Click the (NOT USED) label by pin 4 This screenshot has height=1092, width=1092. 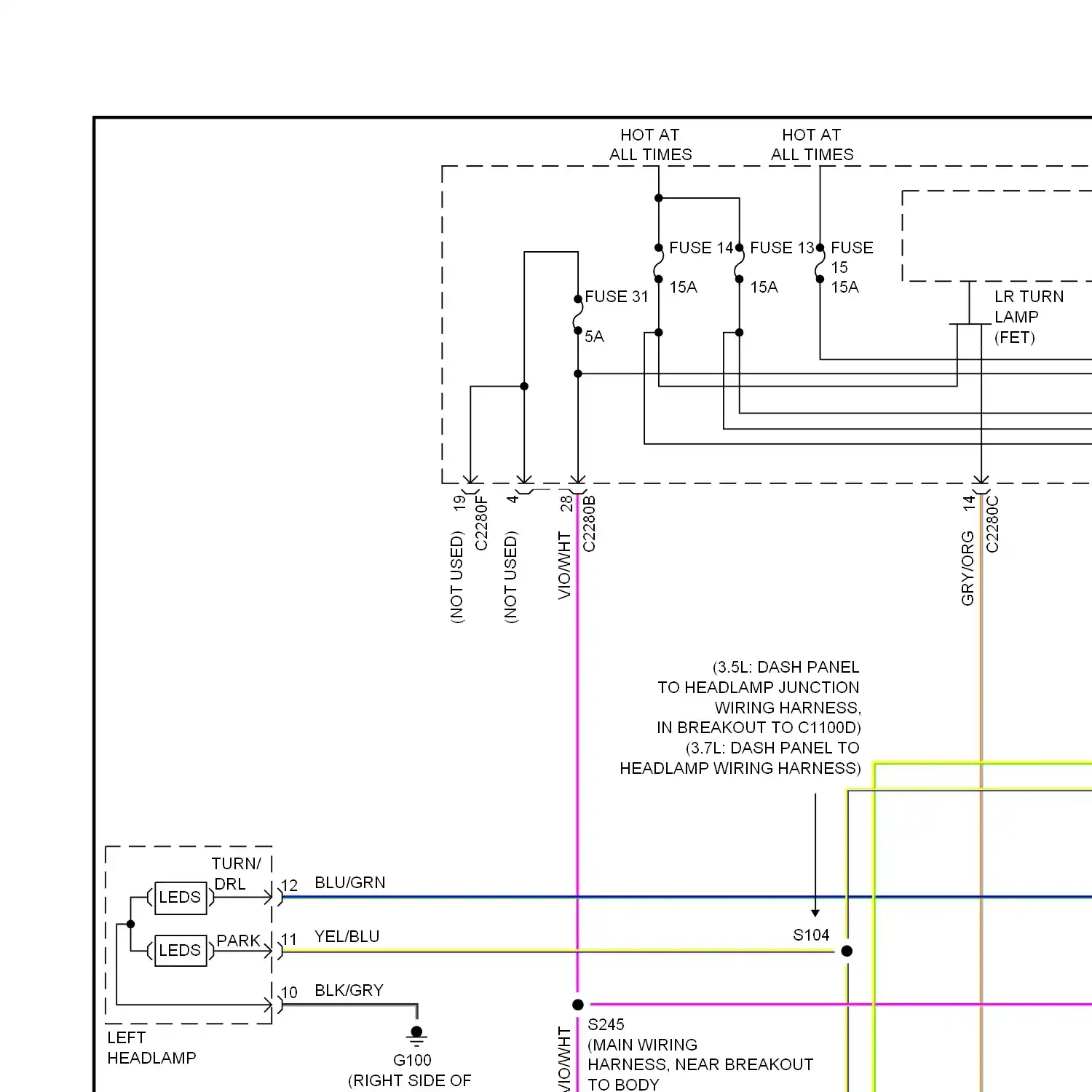pos(510,577)
